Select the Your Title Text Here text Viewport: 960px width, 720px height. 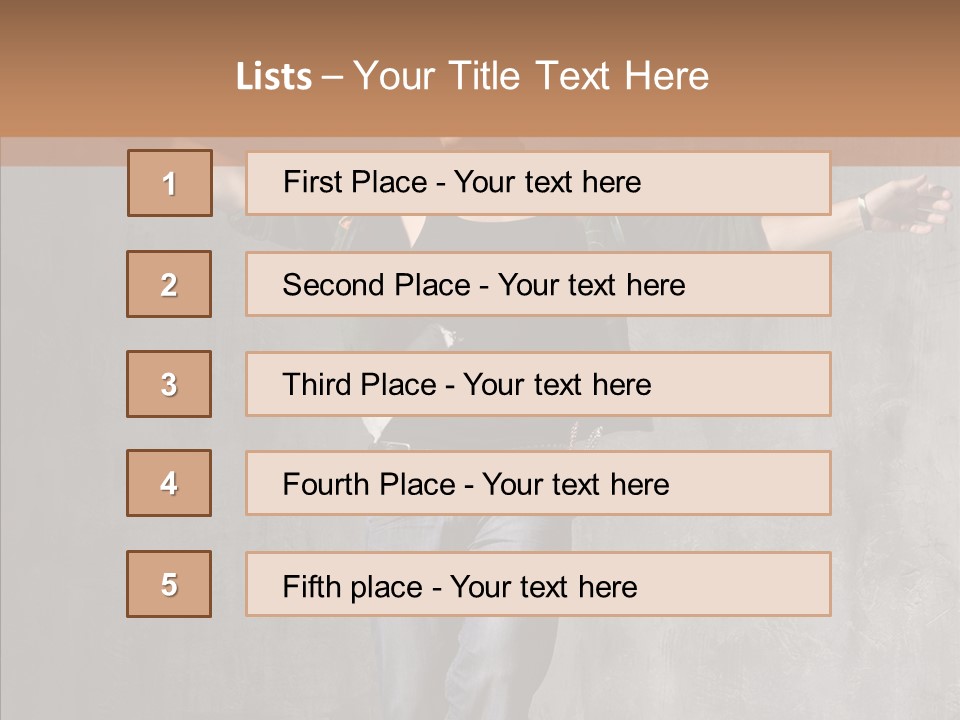coord(531,77)
